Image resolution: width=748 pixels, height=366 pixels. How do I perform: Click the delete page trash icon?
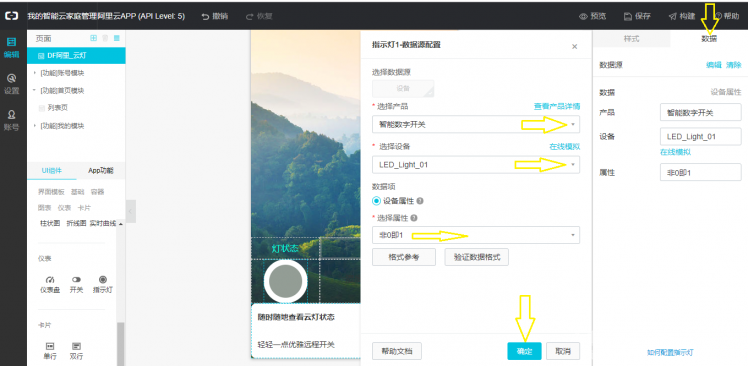(105, 38)
